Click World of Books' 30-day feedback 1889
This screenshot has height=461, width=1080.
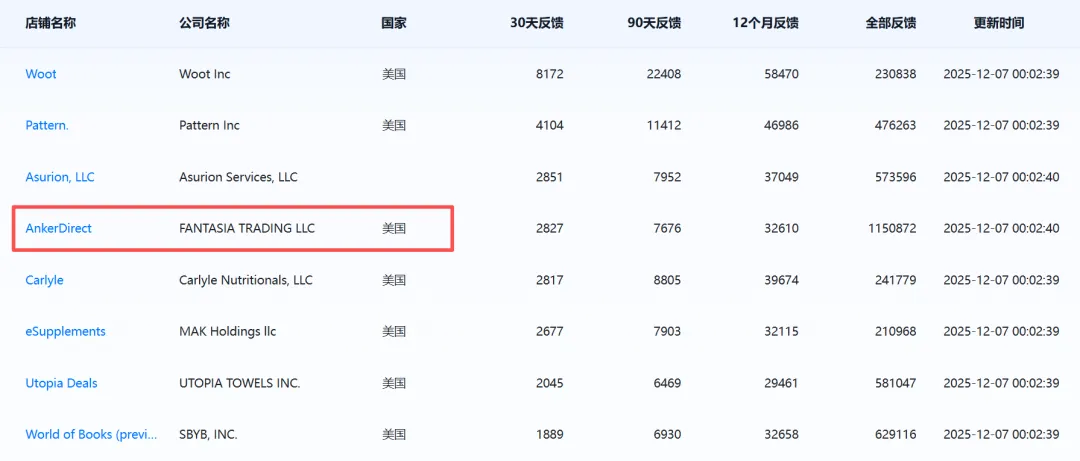tap(550, 434)
